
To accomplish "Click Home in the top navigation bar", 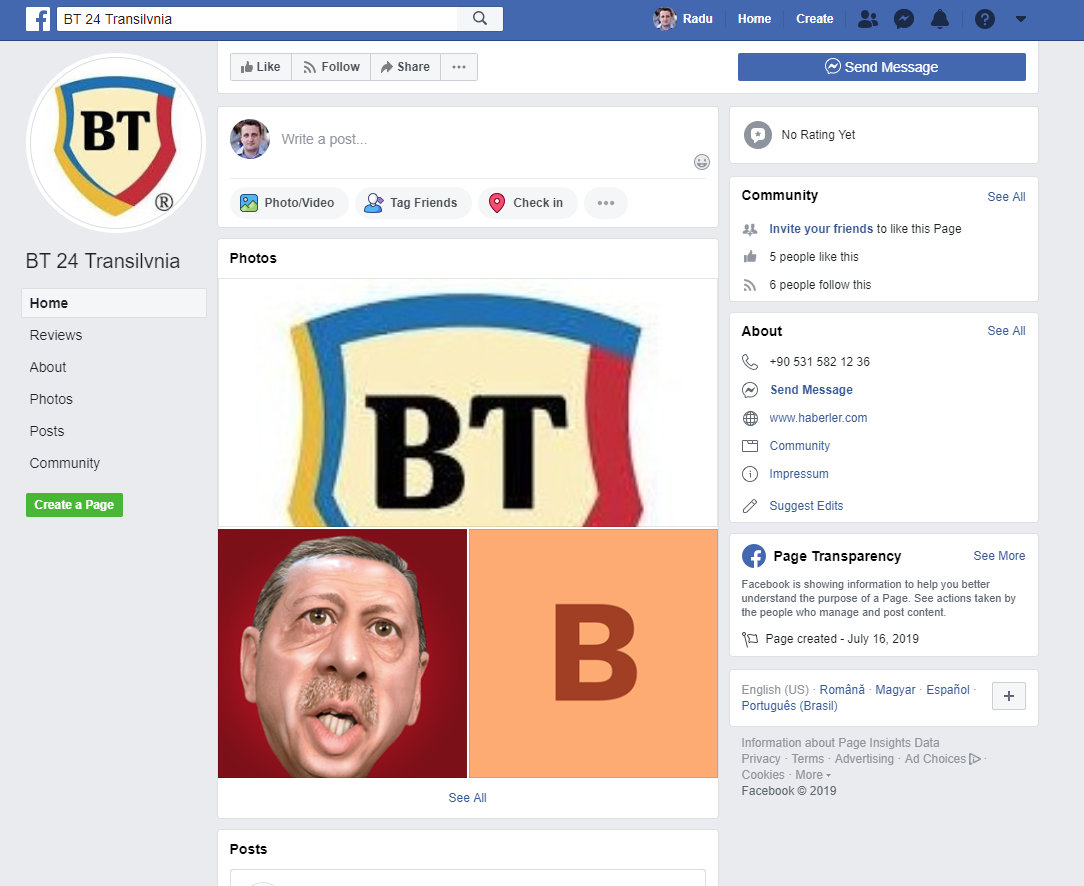I will (754, 19).
